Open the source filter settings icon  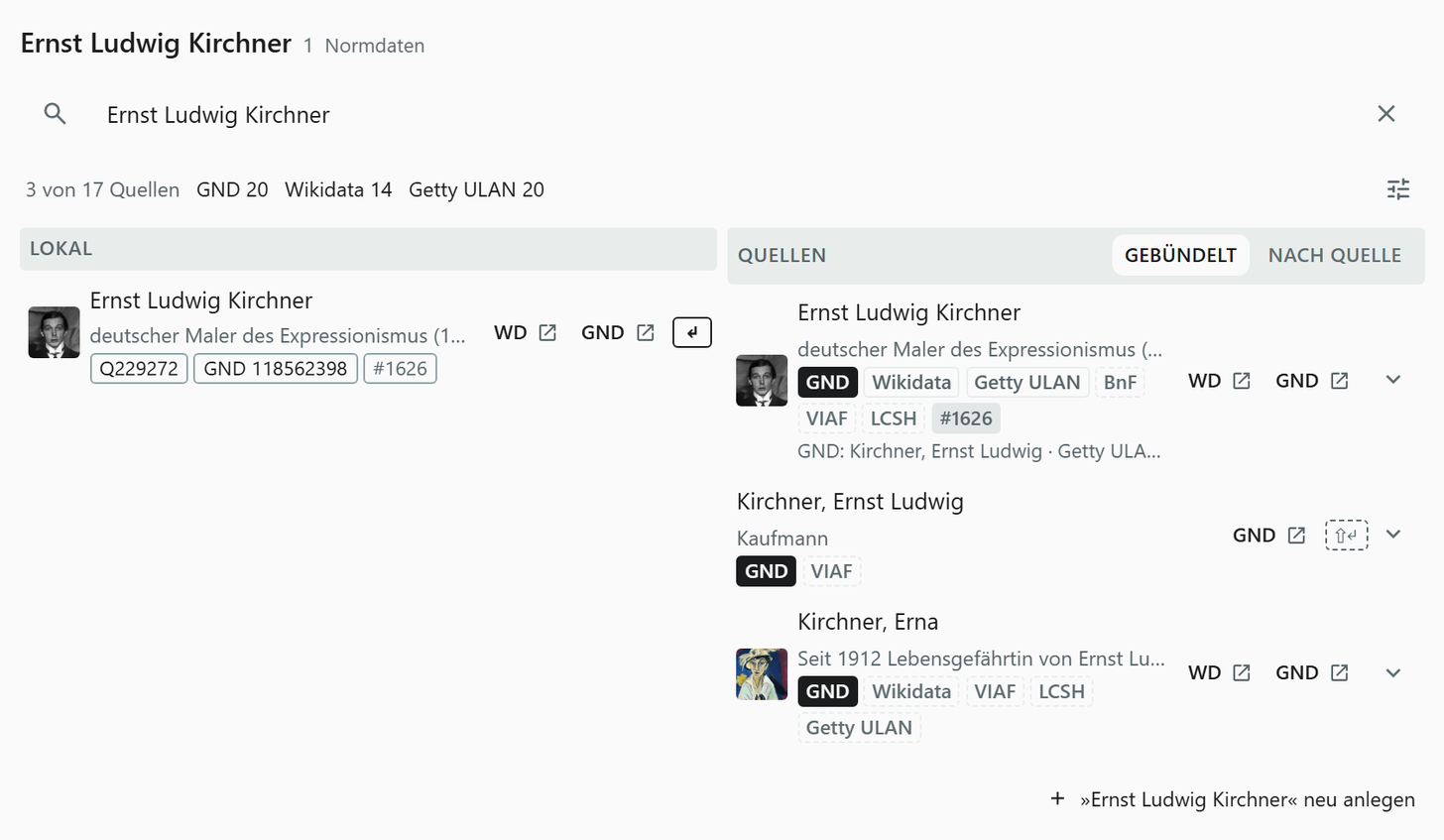[1398, 189]
